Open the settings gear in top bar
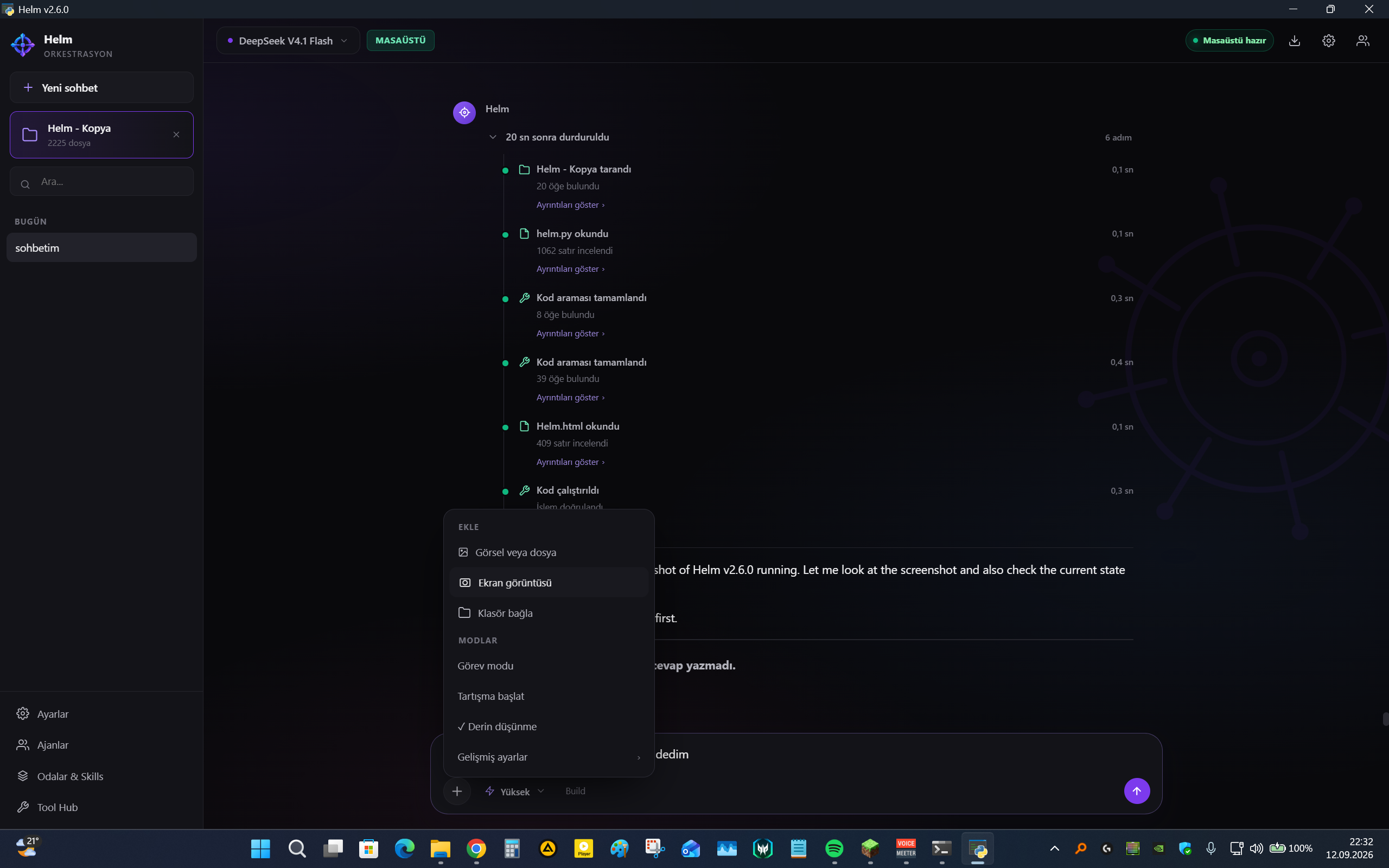Screen dimensions: 1389x868 coord(1329,41)
